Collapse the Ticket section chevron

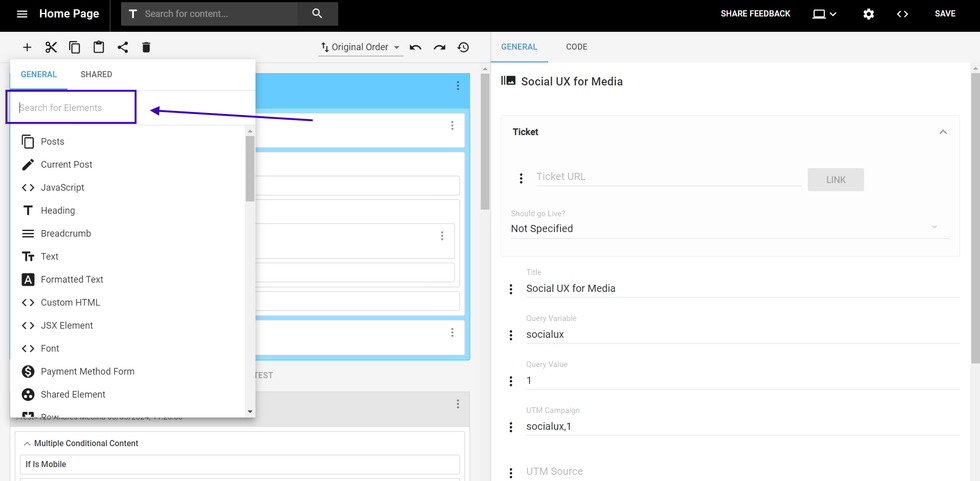[x=941, y=132]
